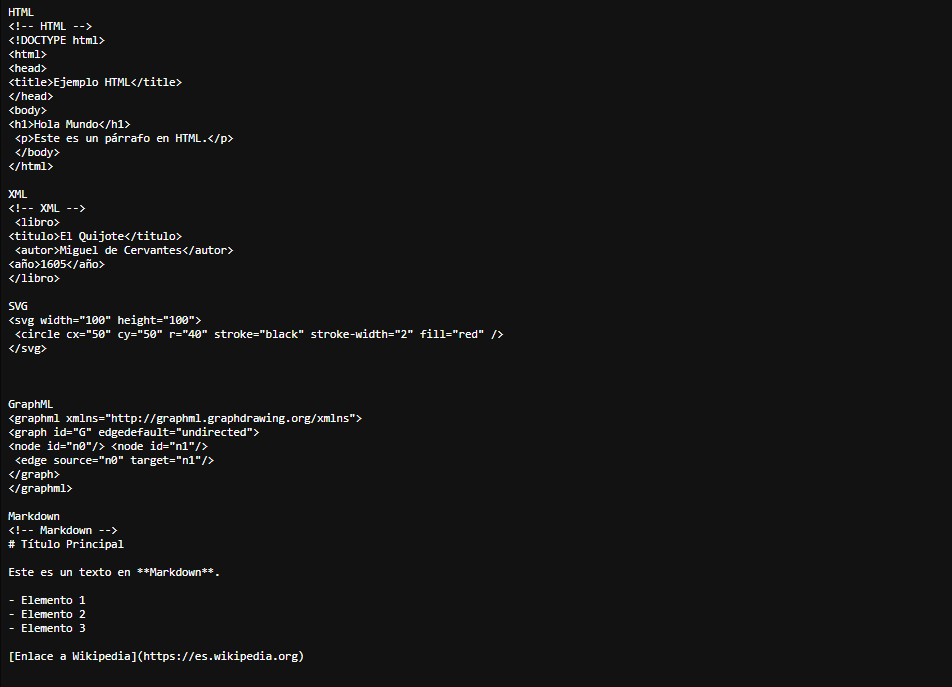This screenshot has width=952, height=687.
Task: Click the DOCTYPE html declaration line
Action: click(x=56, y=40)
